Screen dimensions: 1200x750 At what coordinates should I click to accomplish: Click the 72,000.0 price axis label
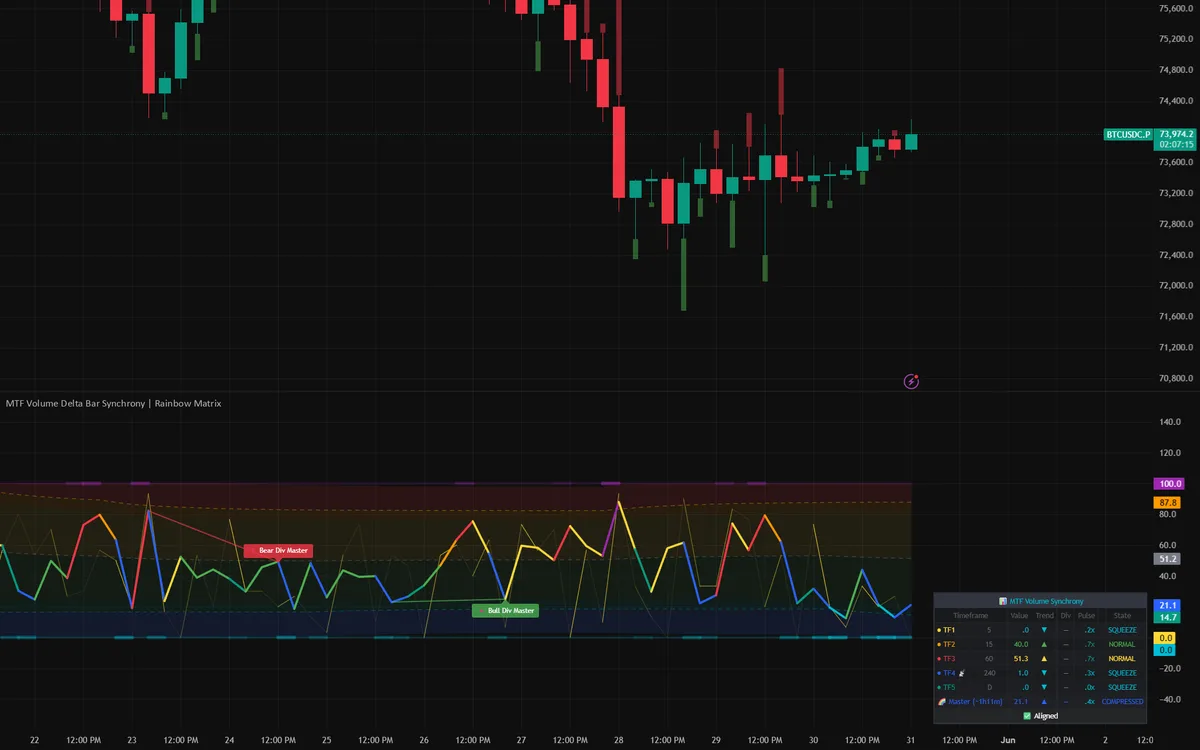click(x=1176, y=286)
